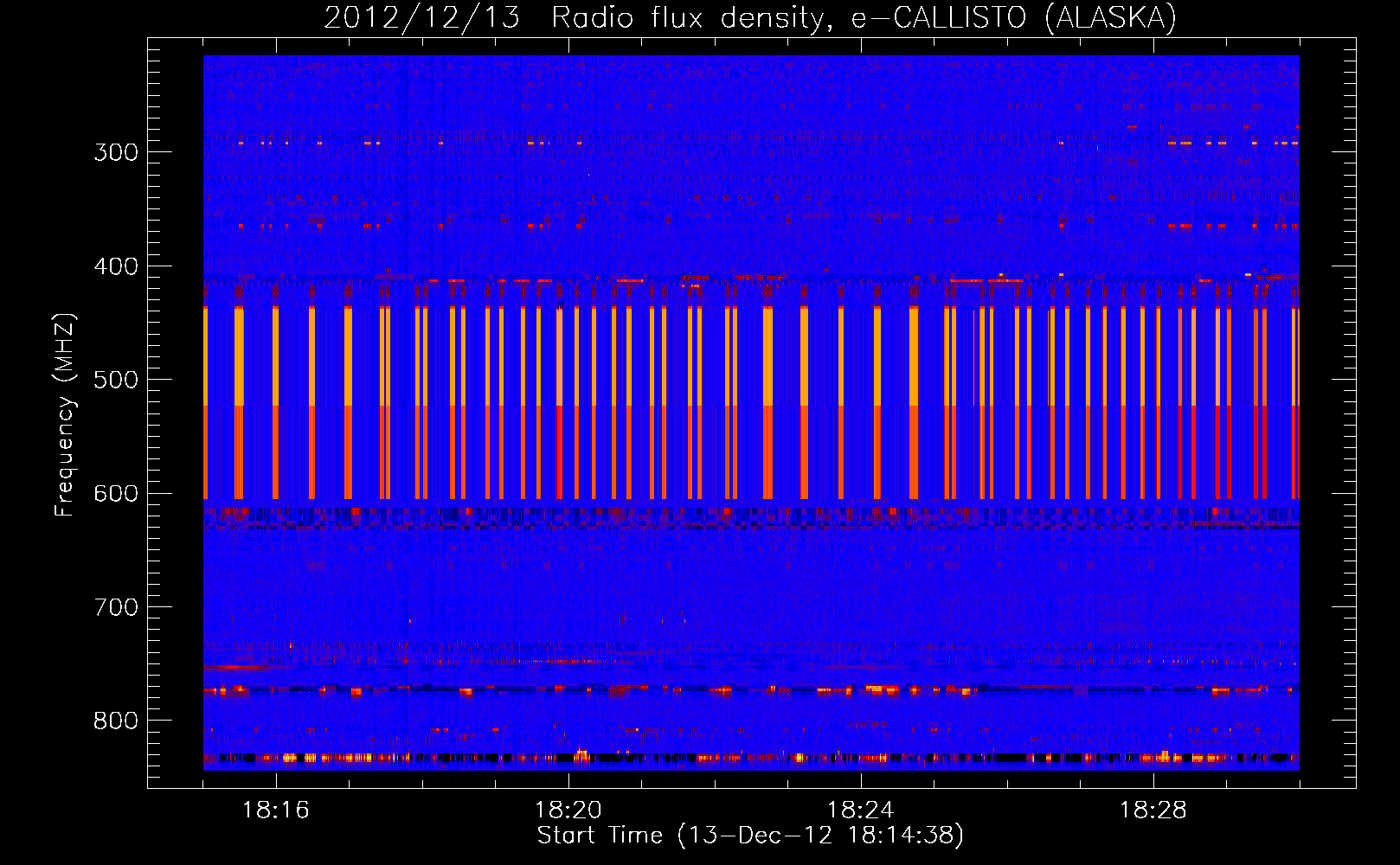Click the 300 frequency tick label

click(x=116, y=152)
